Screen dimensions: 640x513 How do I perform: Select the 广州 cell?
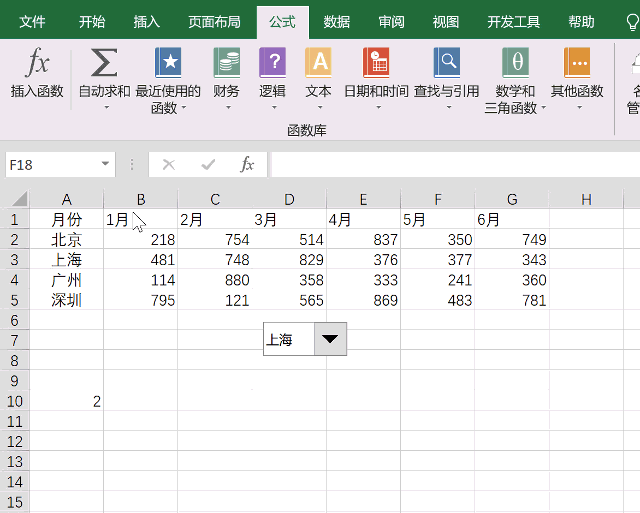coord(67,280)
